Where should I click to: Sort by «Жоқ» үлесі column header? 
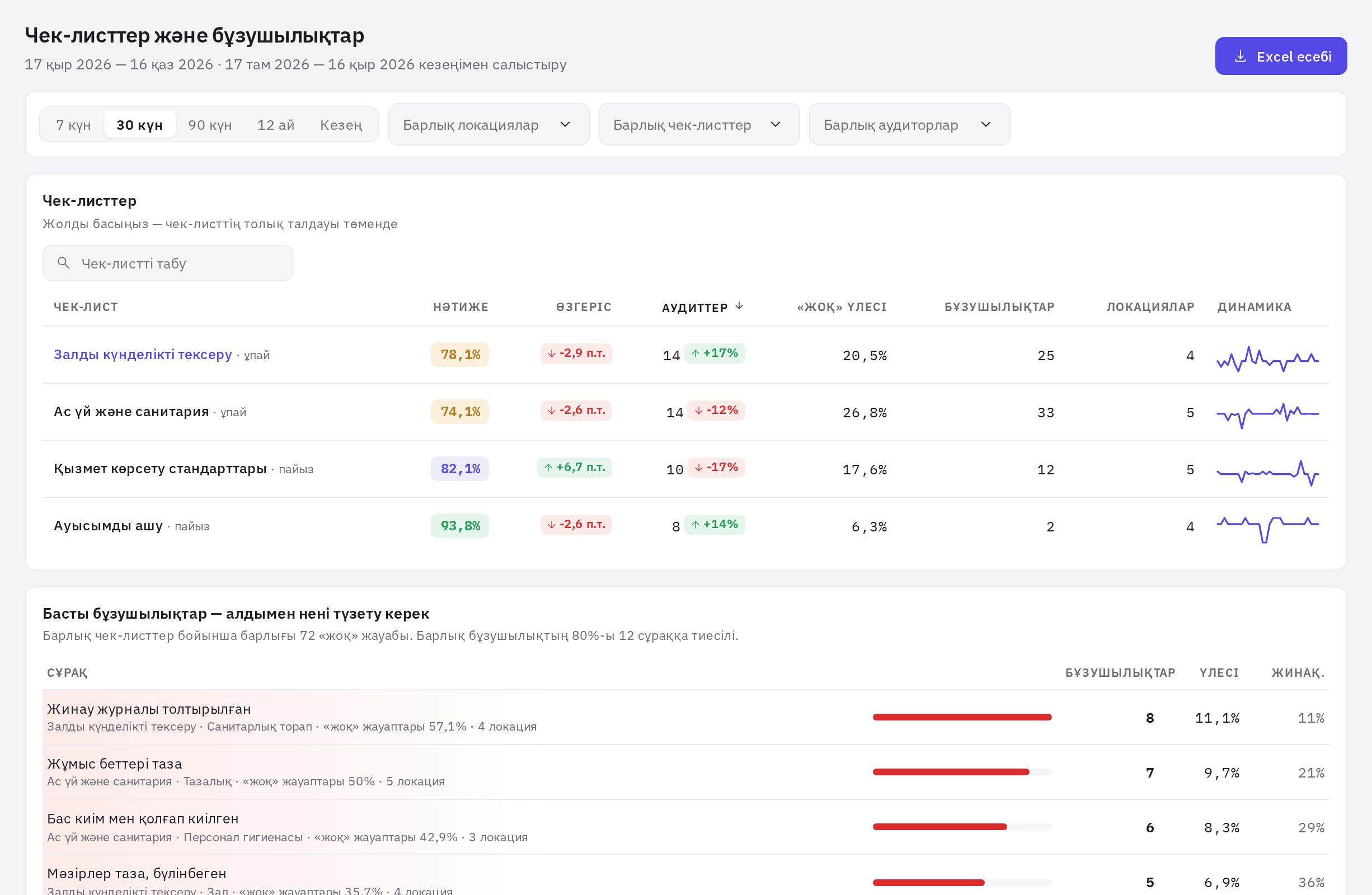click(842, 307)
